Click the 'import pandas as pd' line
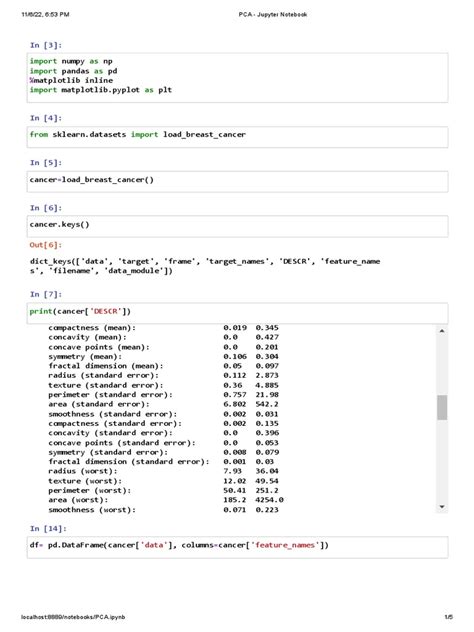Viewport: 474px width, 632px height. pyautogui.click(x=73, y=71)
